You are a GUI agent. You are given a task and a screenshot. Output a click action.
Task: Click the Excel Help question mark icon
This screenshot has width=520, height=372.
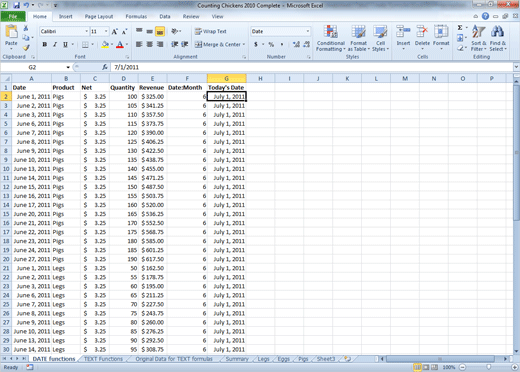485,16
